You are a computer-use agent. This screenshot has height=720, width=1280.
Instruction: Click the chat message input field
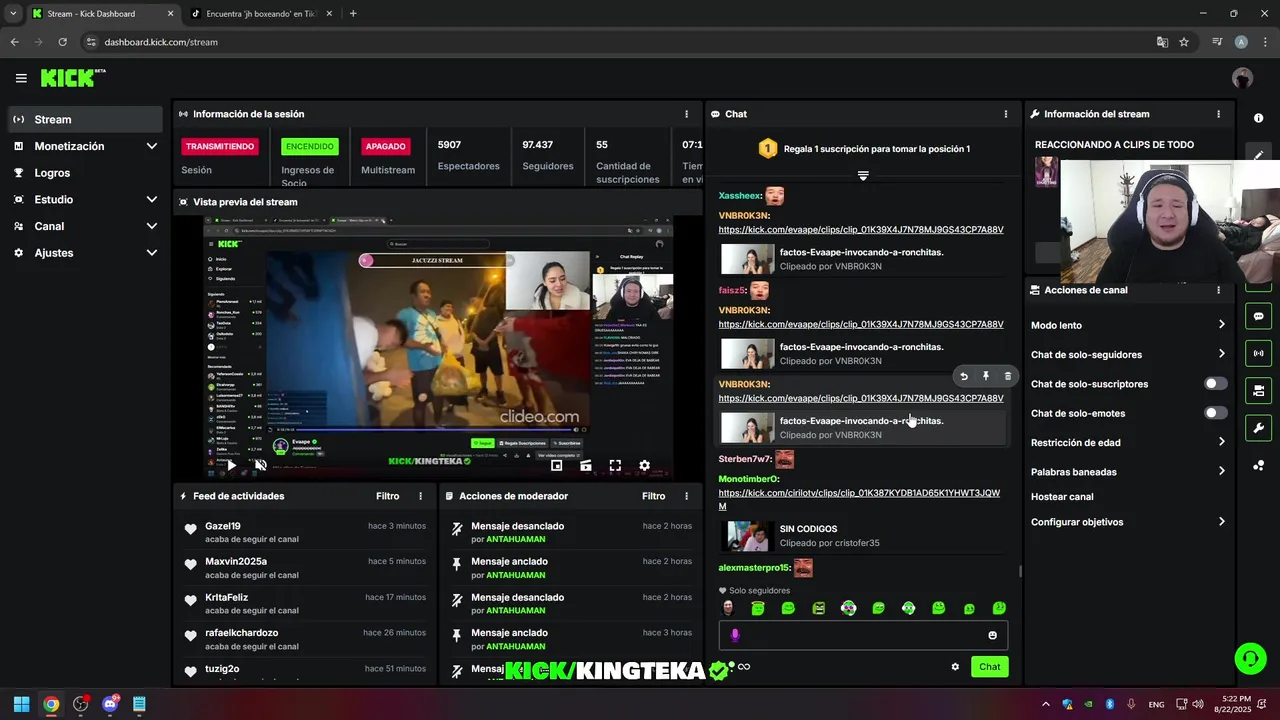pyautogui.click(x=863, y=635)
